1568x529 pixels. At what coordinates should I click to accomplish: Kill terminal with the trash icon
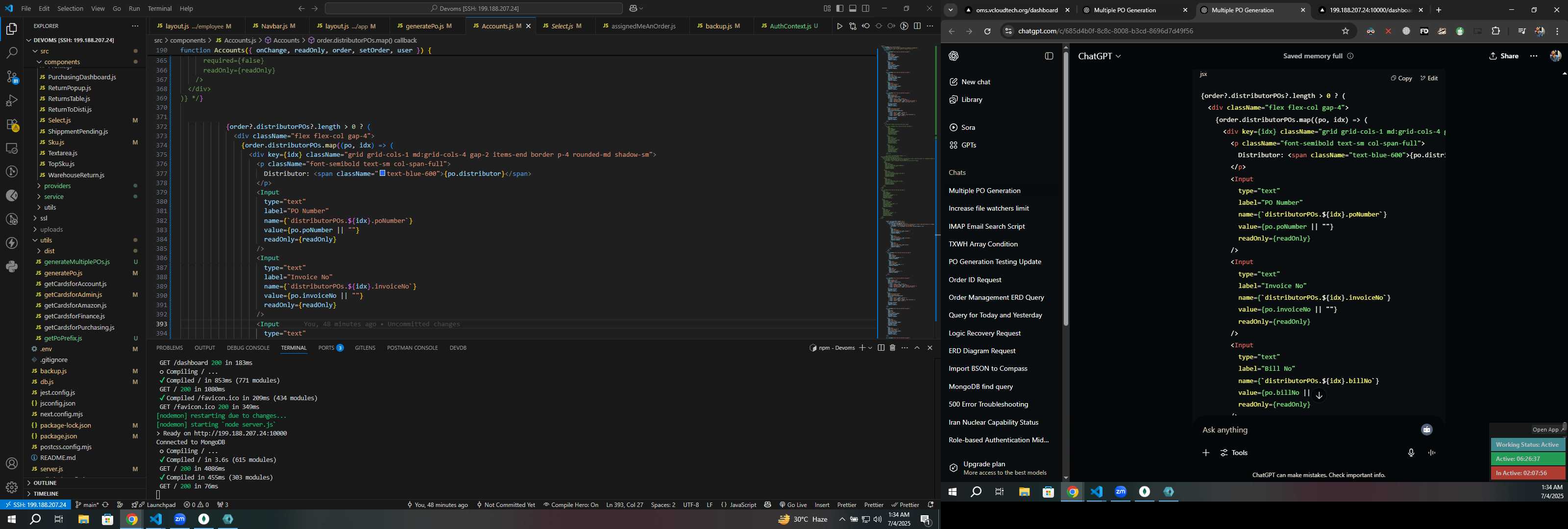pyautogui.click(x=892, y=348)
